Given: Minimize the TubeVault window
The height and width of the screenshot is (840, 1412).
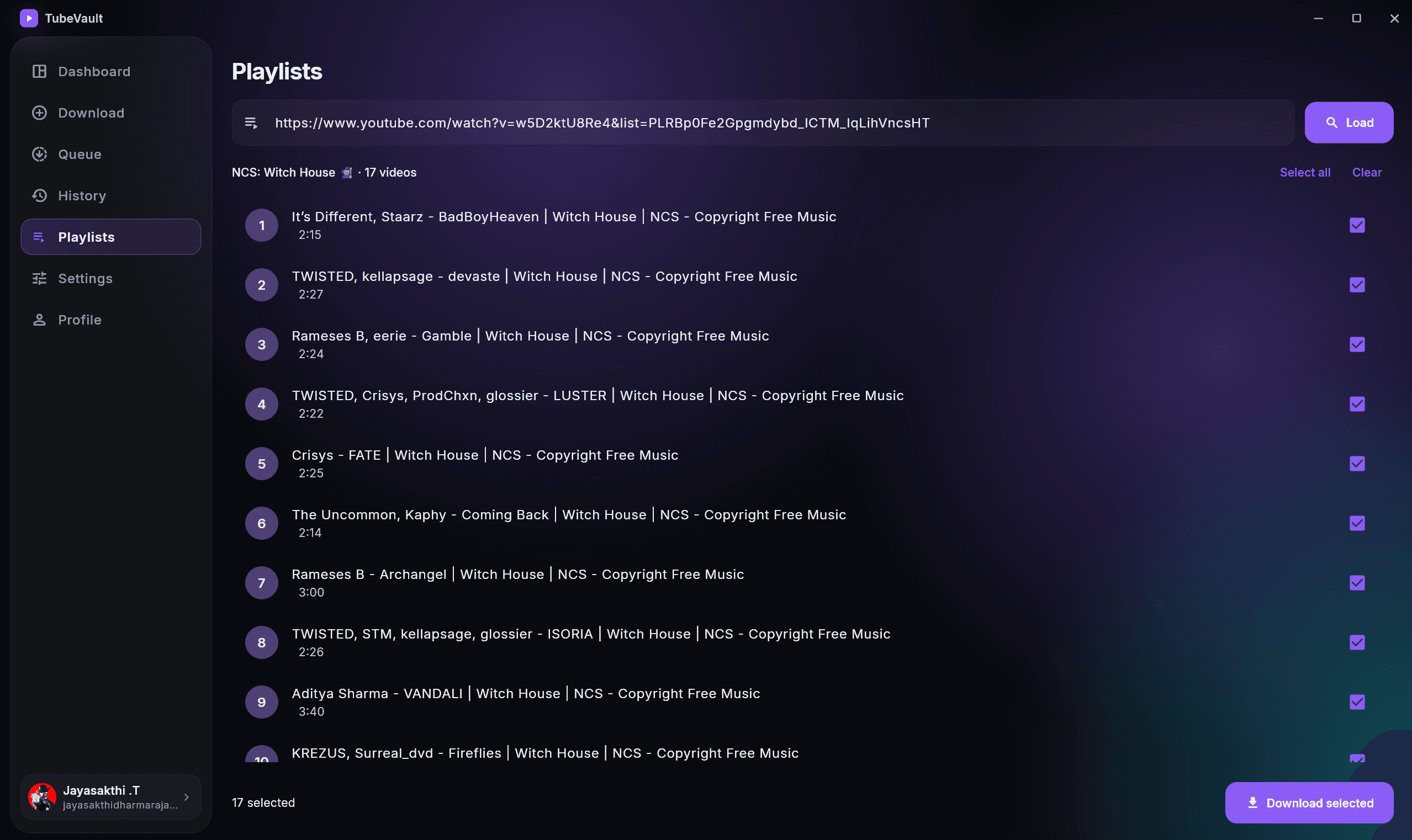Looking at the screenshot, I should 1318,18.
